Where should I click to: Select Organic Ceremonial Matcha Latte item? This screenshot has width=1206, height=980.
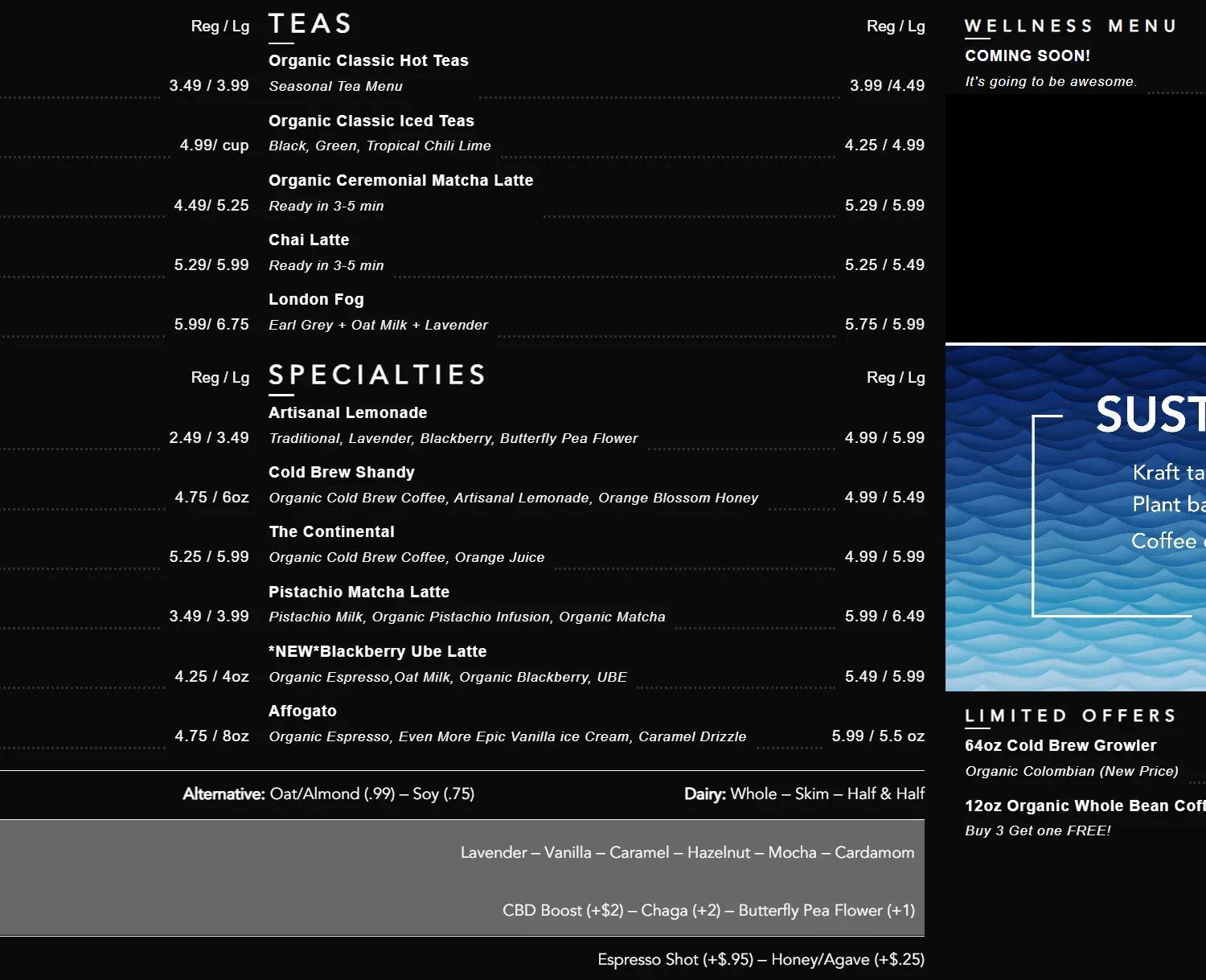click(x=401, y=180)
